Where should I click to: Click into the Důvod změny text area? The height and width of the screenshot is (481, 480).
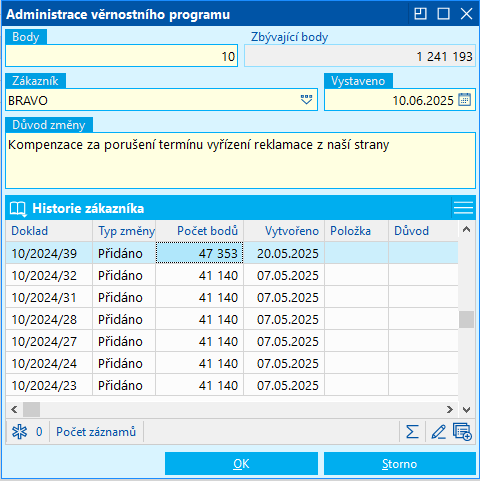(x=240, y=161)
